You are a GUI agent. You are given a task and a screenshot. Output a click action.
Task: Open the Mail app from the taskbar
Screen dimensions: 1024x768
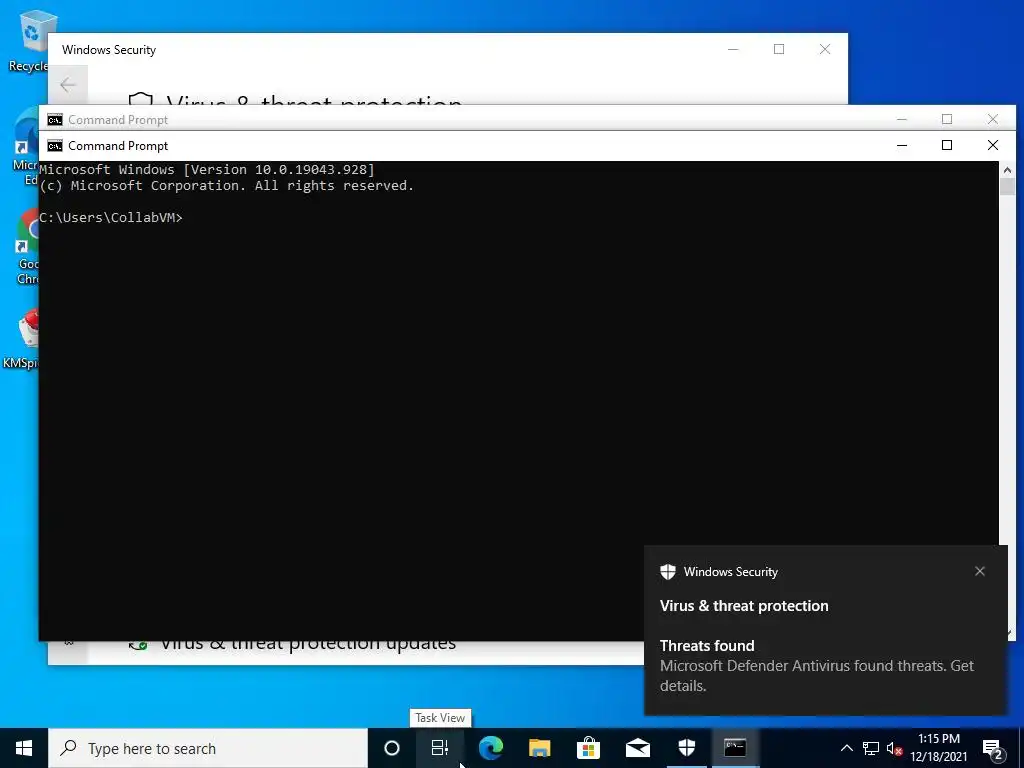point(637,748)
